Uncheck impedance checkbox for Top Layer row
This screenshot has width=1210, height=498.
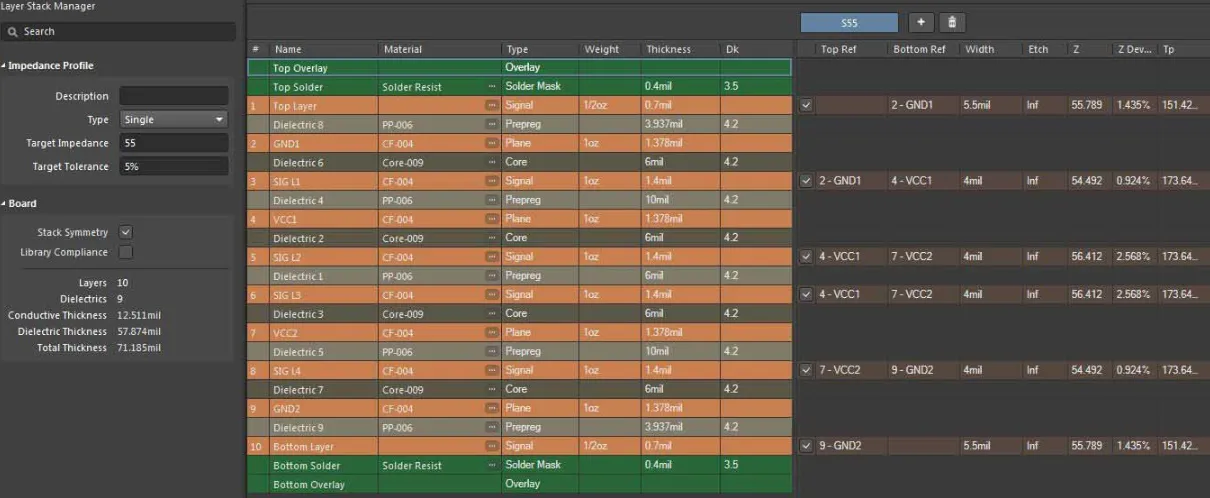pos(806,105)
